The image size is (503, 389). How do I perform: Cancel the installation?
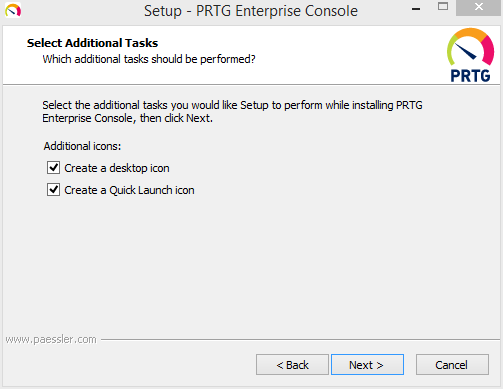(452, 365)
